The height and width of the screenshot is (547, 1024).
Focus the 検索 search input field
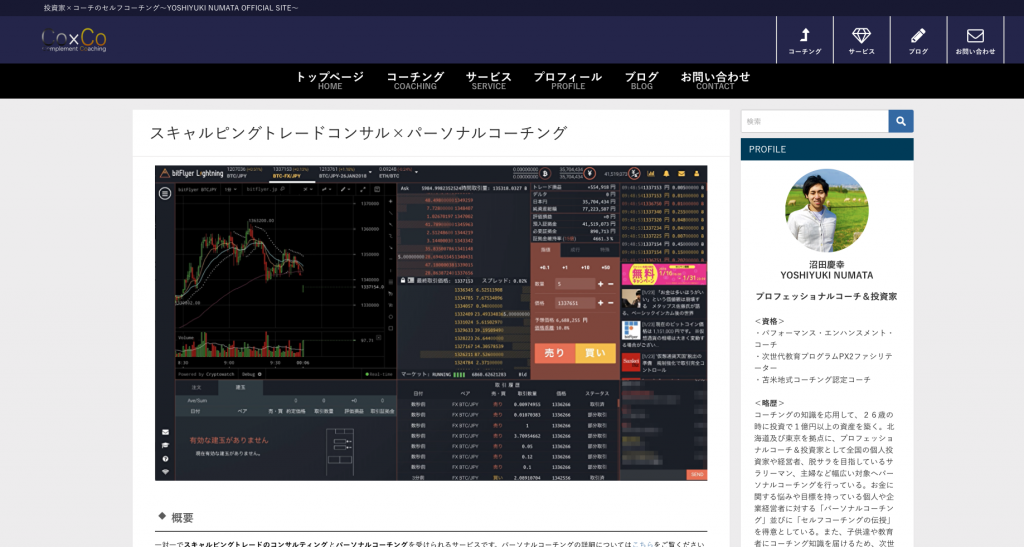click(814, 121)
